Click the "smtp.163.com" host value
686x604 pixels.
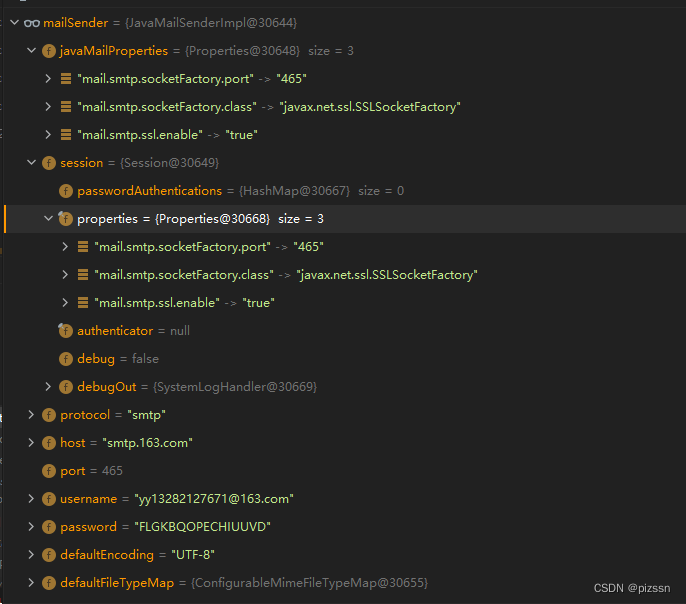pos(147,443)
